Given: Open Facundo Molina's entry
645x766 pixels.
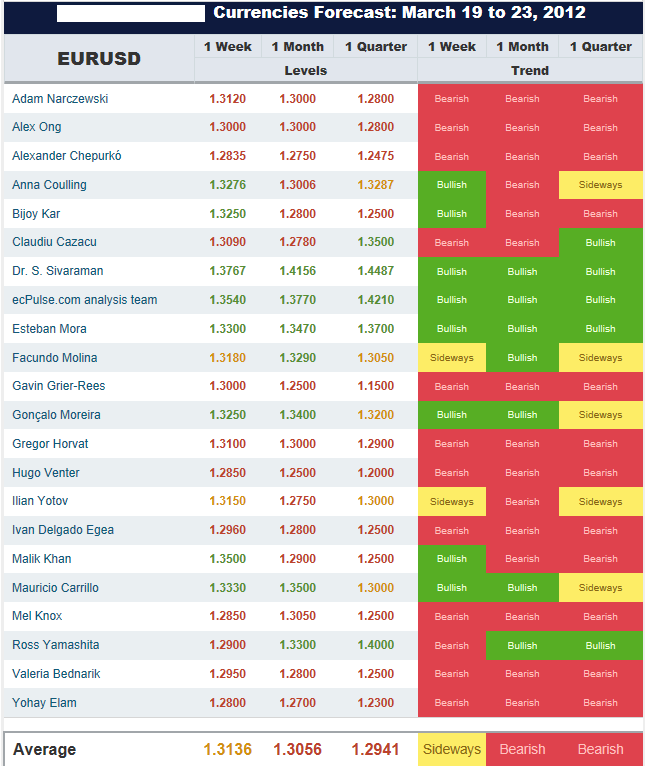Looking at the screenshot, I should click(x=55, y=358).
